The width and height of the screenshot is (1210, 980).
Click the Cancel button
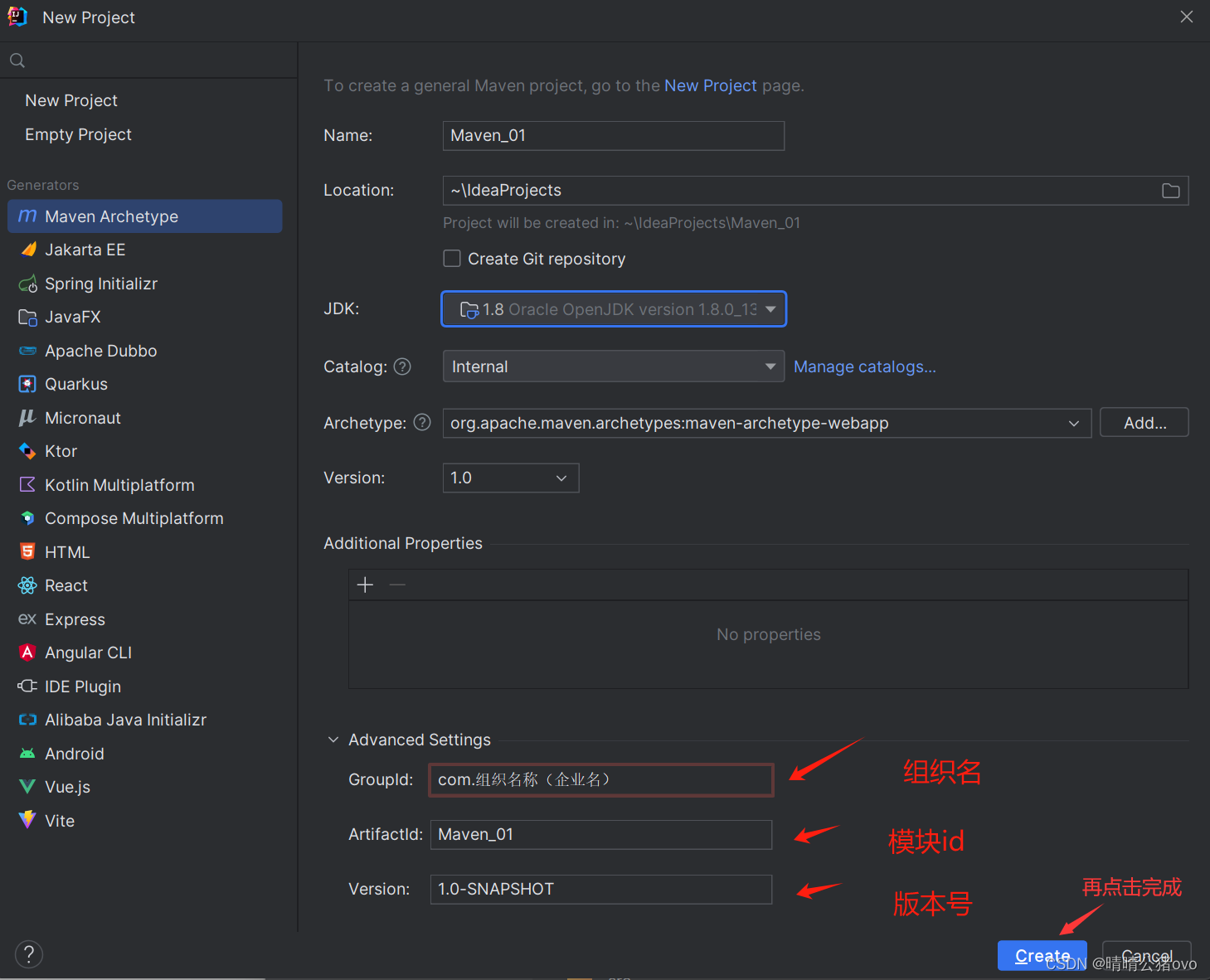(x=1147, y=956)
